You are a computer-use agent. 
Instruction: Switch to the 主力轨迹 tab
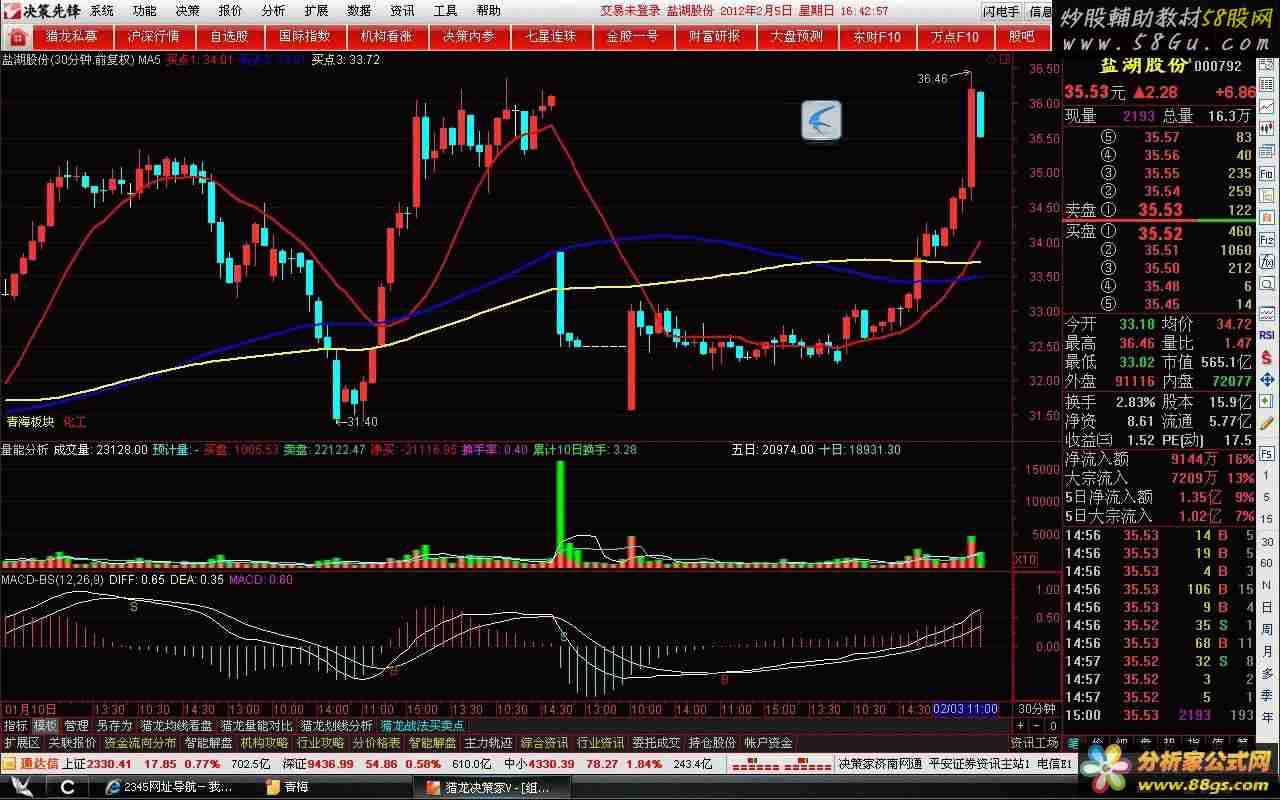click(488, 742)
